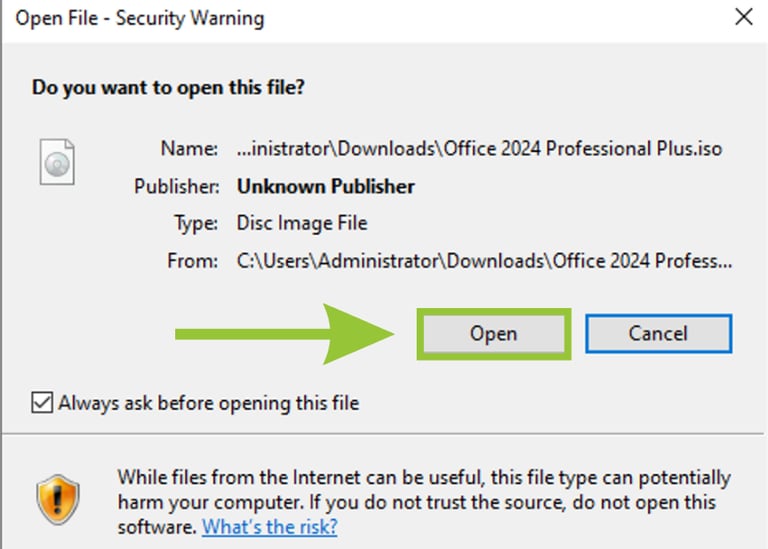This screenshot has height=549, width=768.
Task: Click the Open File - Security Warning title
Action: pos(140,18)
